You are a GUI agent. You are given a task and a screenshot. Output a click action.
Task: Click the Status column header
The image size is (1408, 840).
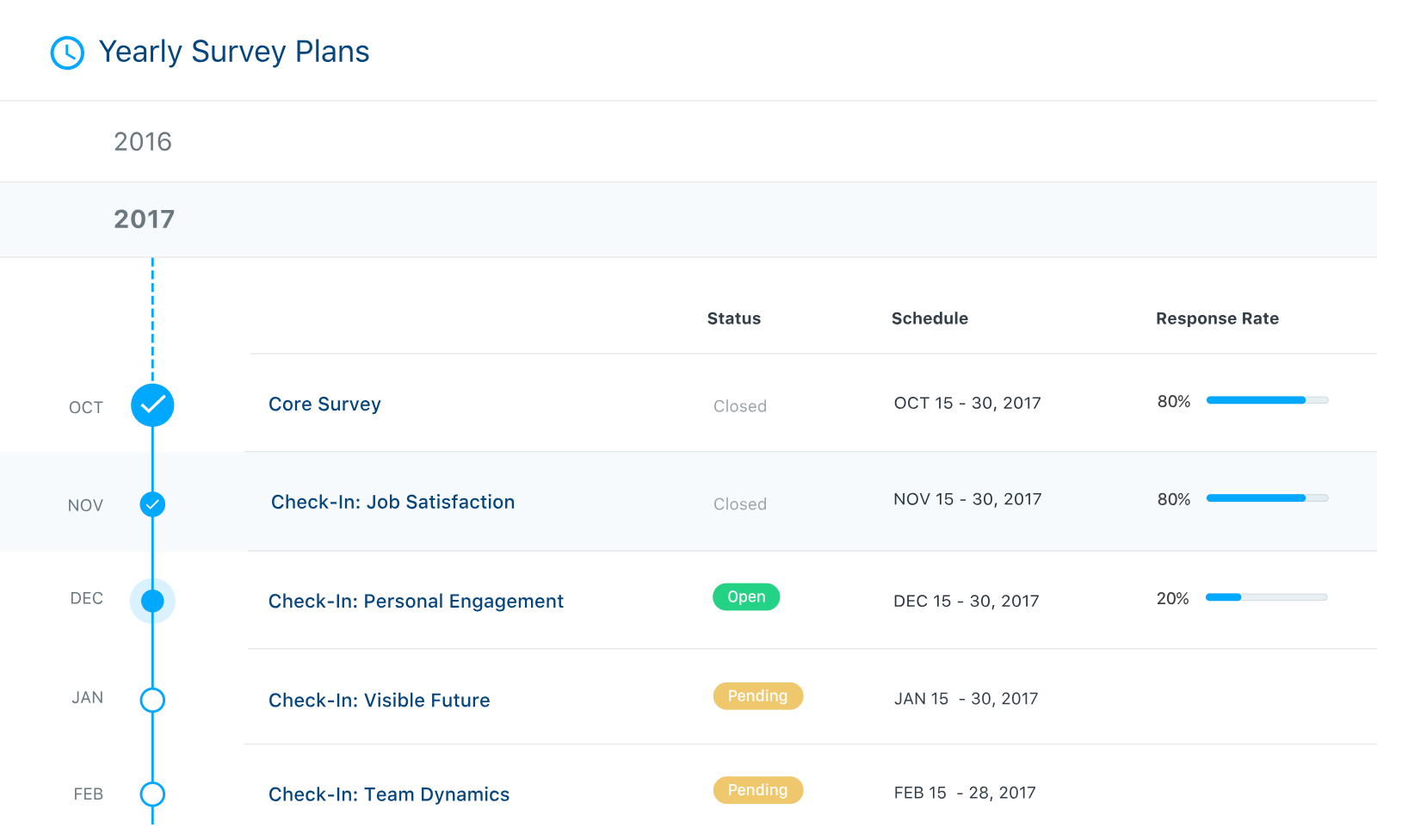tap(734, 318)
